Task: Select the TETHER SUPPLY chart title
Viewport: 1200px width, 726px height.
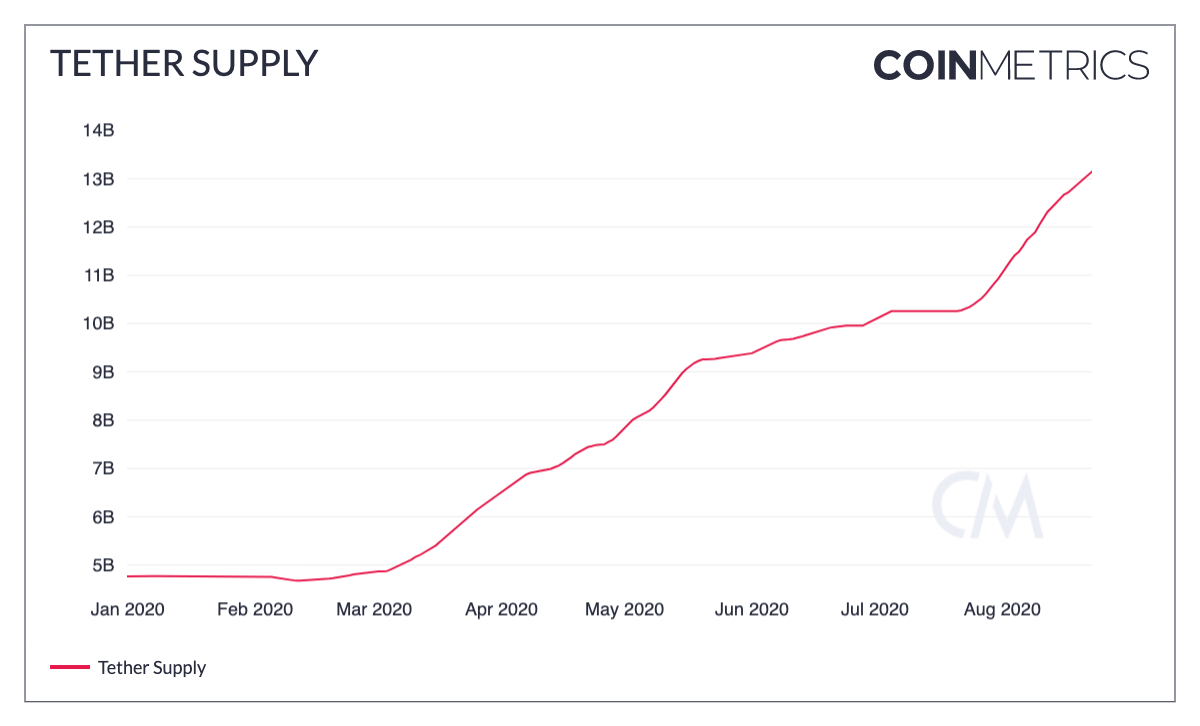Action: tap(184, 64)
